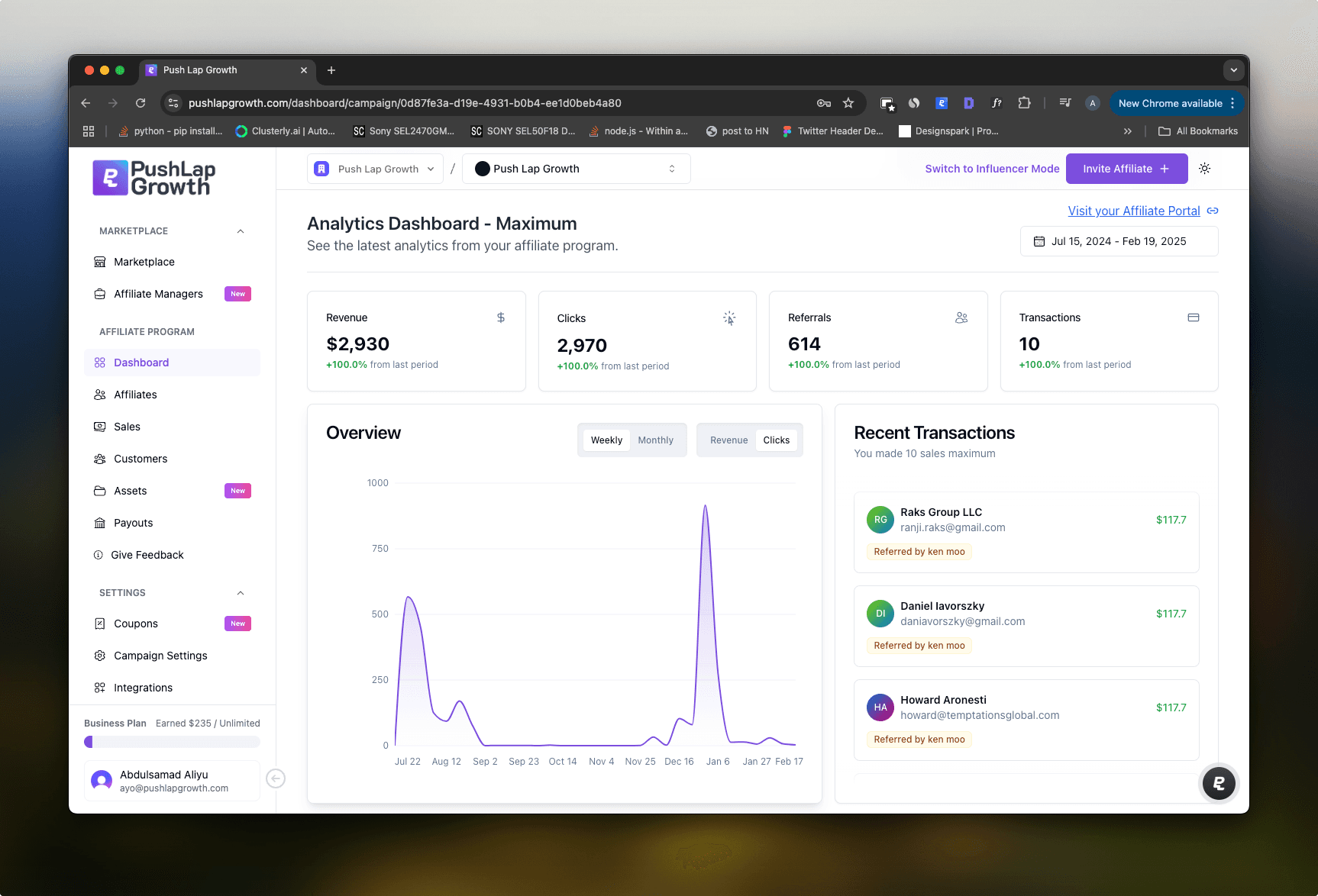1318x896 pixels.
Task: Open the floating chat widget icon
Action: [x=1218, y=782]
